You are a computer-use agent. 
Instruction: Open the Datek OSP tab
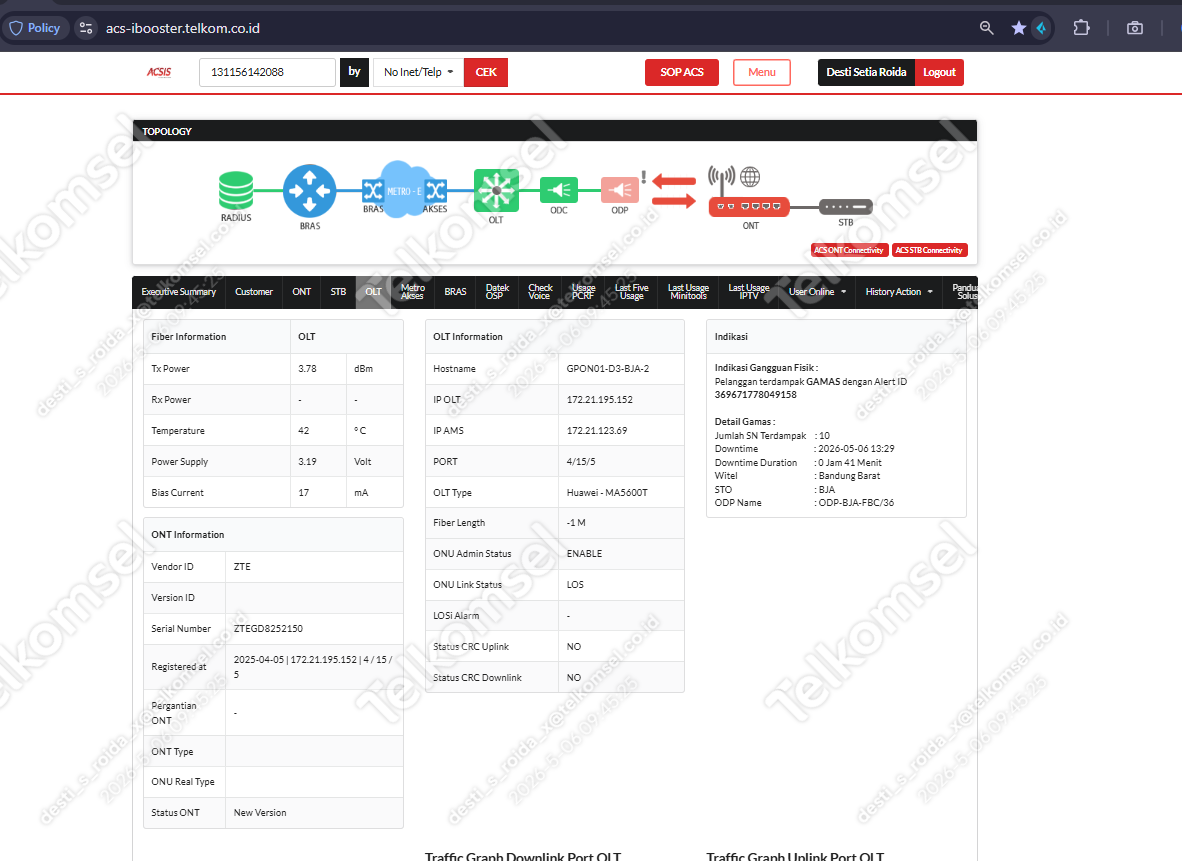click(498, 292)
